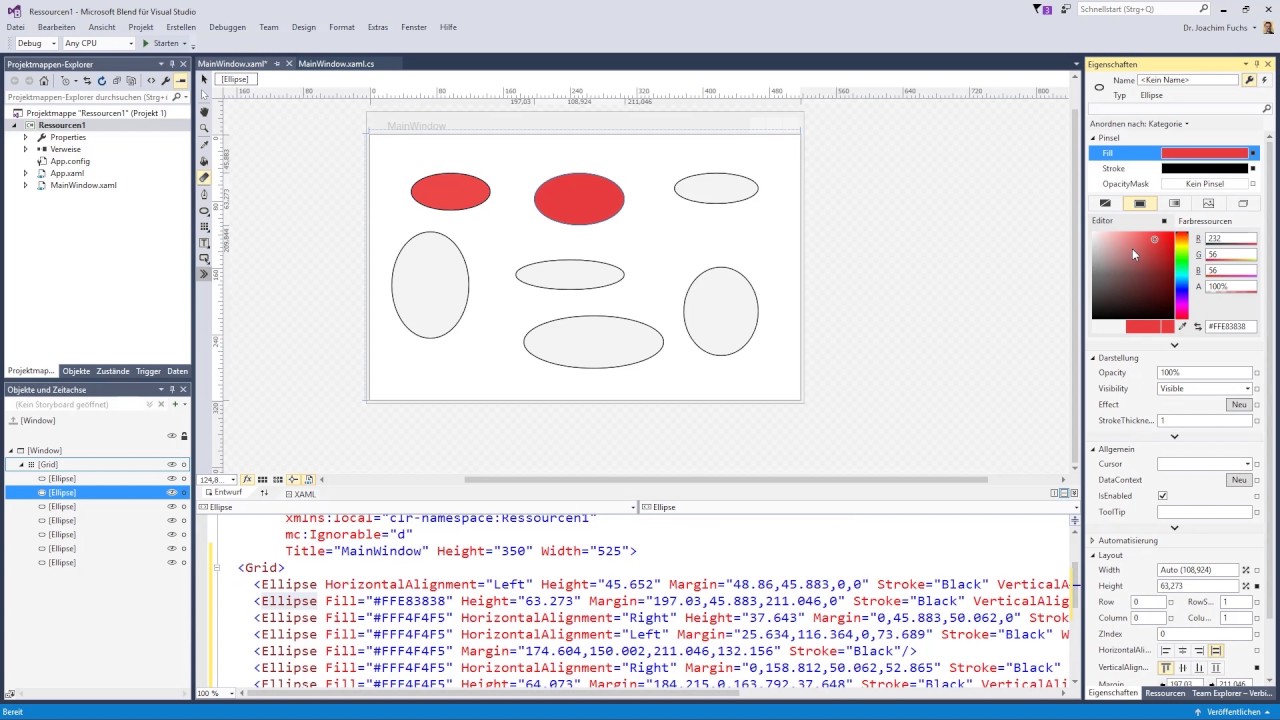Open the Debuggen menu

(227, 27)
